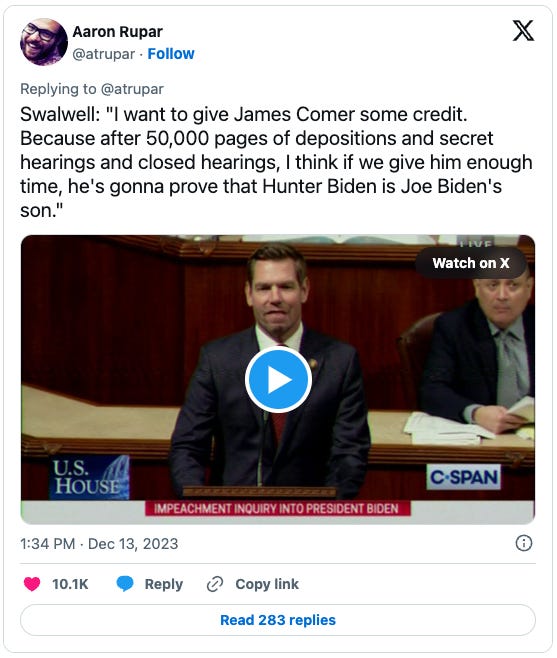Click the 1:34 PM Dec 13, 2023 timestamp
The width and height of the screenshot is (557, 658).
point(99,544)
